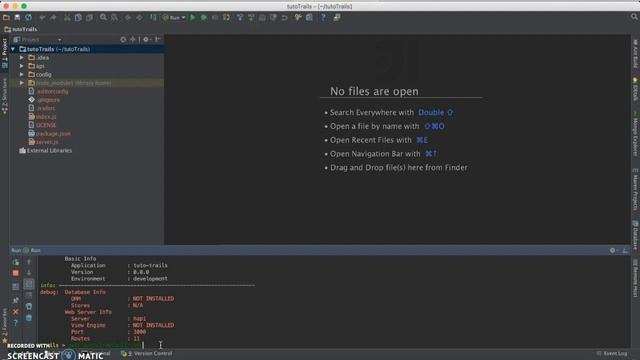
Task: Click the Up stack trace arrow in Run panel
Action: click(x=29, y=262)
